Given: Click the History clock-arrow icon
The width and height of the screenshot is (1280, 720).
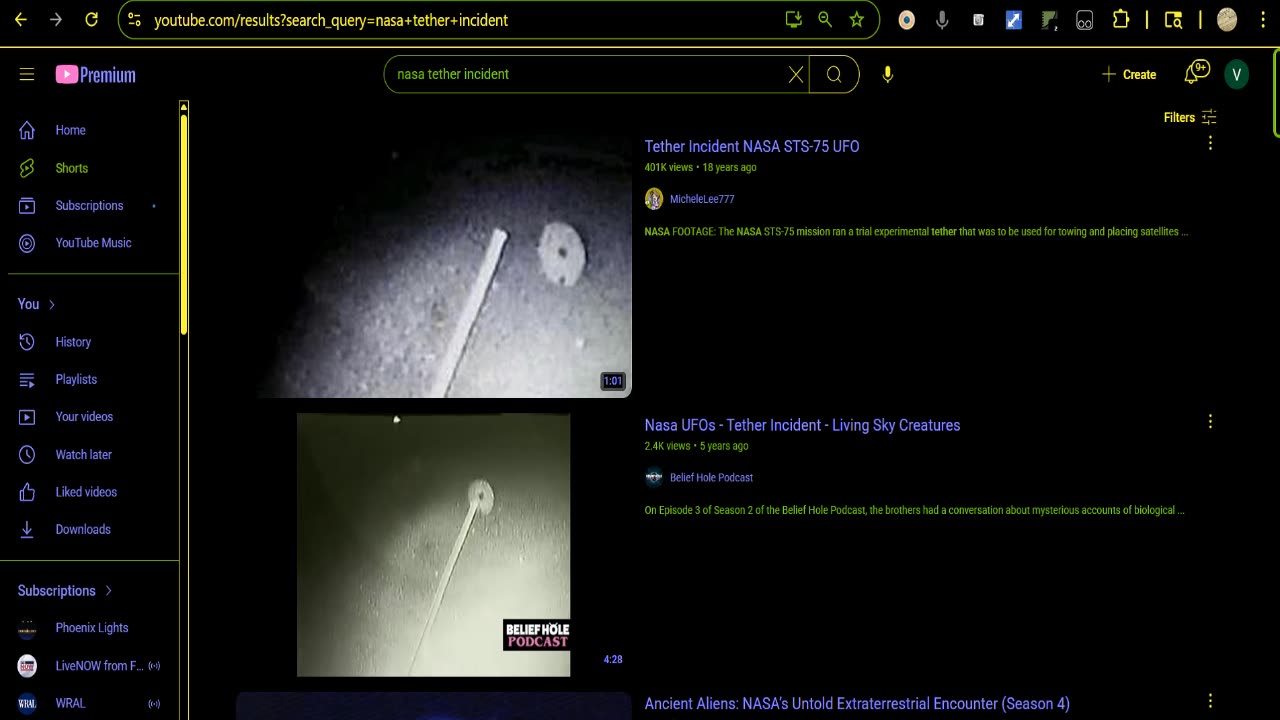Looking at the screenshot, I should click(27, 342).
